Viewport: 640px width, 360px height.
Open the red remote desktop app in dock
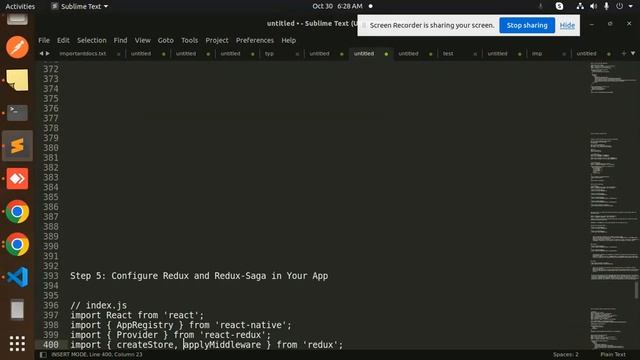[x=17, y=178]
